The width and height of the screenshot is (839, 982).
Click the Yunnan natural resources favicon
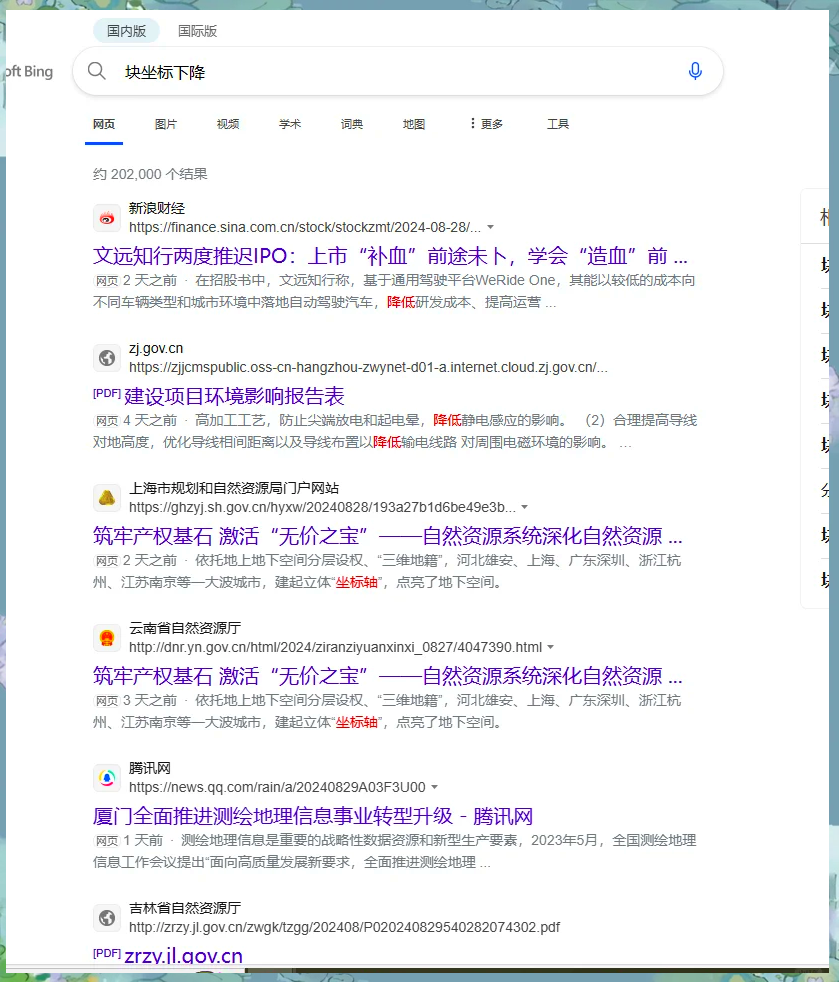pyautogui.click(x=107, y=638)
